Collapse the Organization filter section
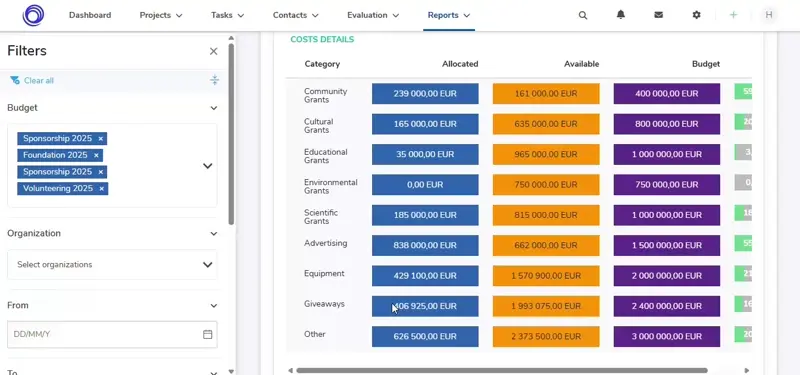 point(214,234)
